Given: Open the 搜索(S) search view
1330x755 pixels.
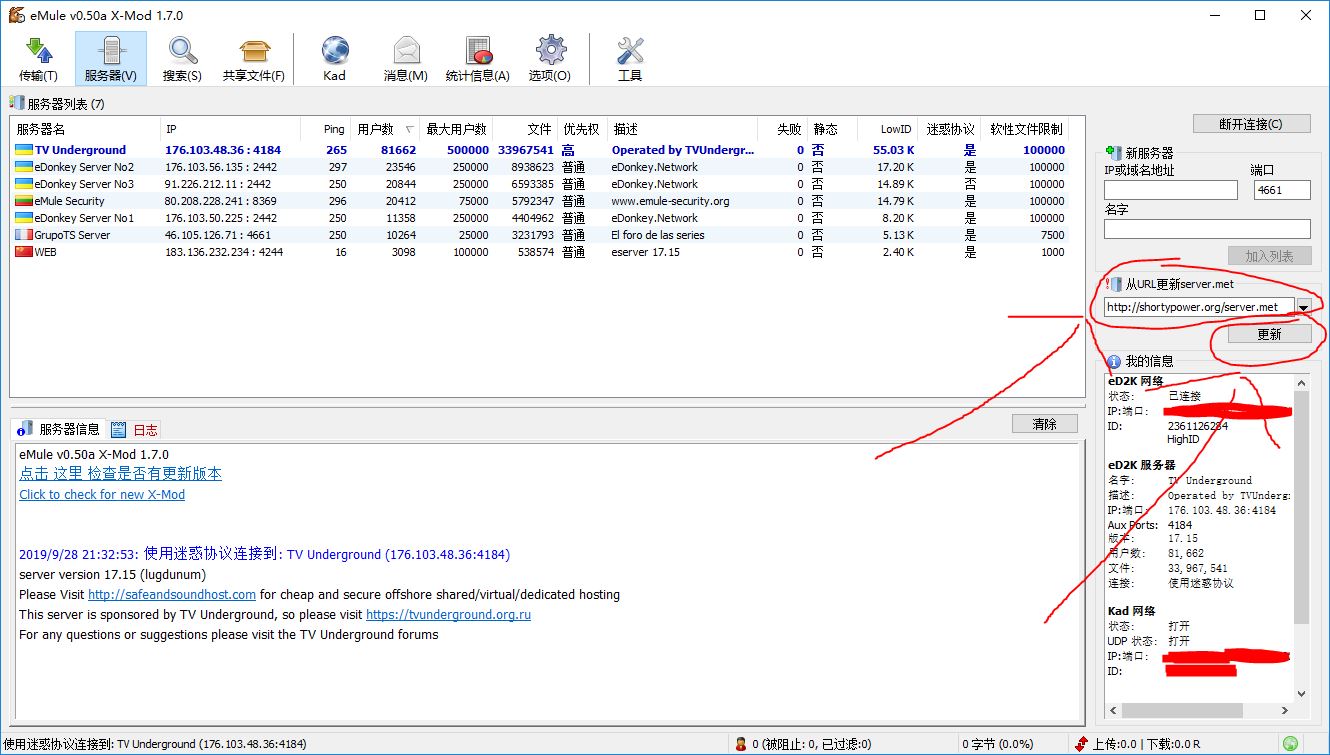Looking at the screenshot, I should click(x=182, y=58).
